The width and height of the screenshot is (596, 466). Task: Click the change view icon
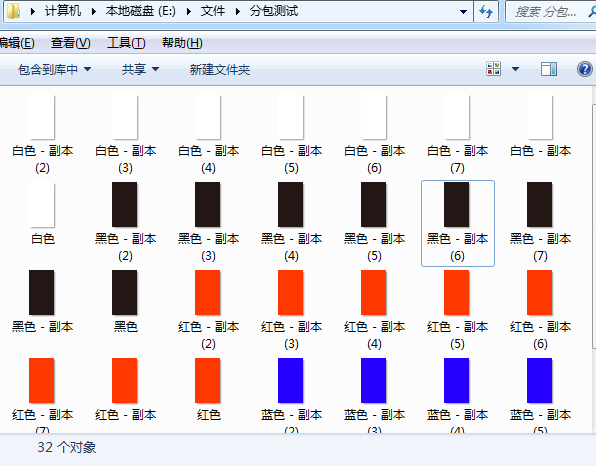493,69
